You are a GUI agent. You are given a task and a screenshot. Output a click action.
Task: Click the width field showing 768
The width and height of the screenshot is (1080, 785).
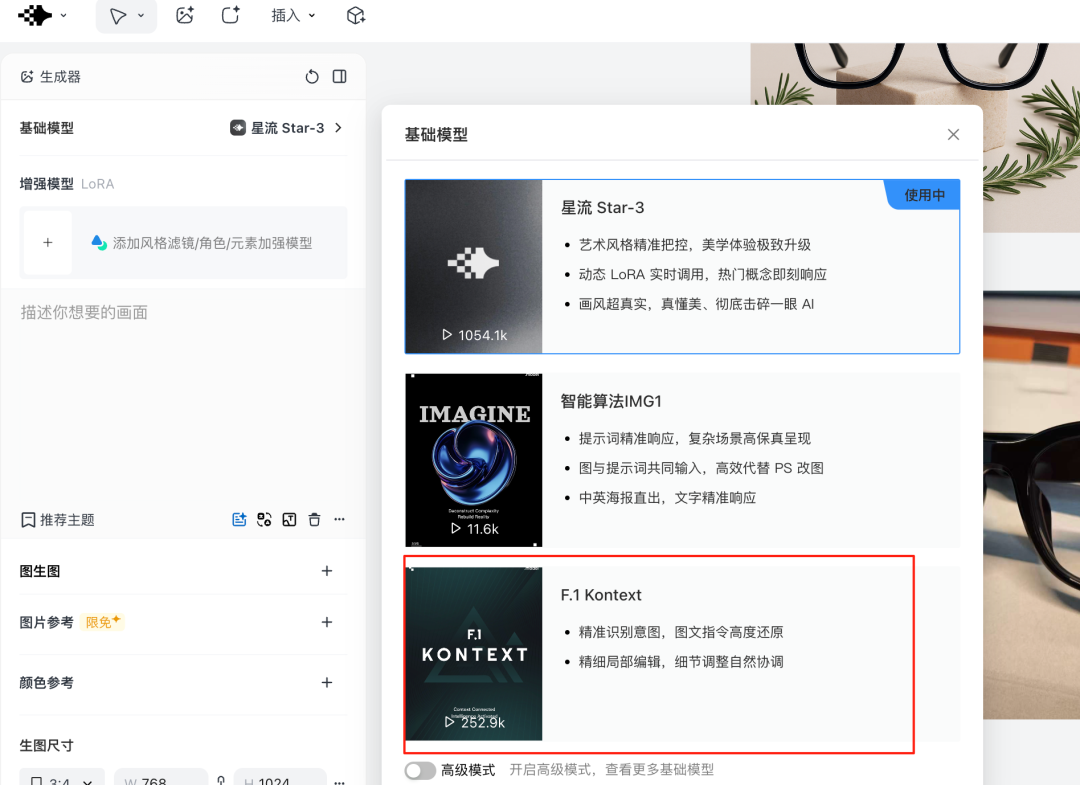160,778
